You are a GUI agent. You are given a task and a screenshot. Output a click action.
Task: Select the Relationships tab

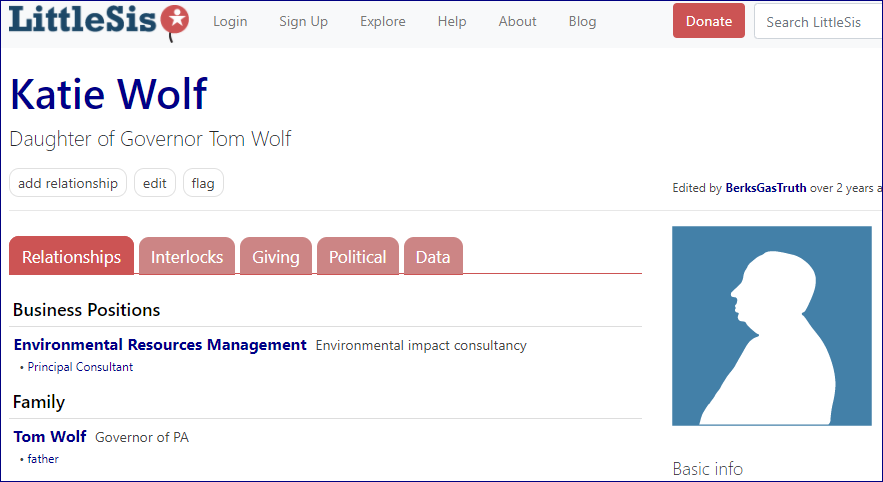pyautogui.click(x=72, y=256)
